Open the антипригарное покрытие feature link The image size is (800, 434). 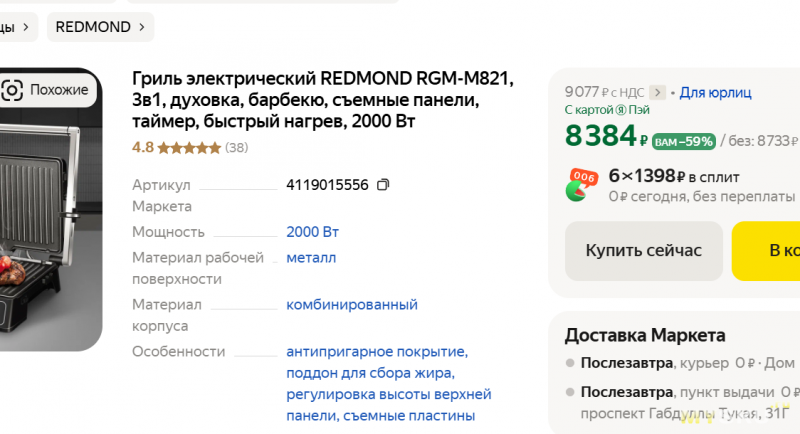[x=377, y=351]
